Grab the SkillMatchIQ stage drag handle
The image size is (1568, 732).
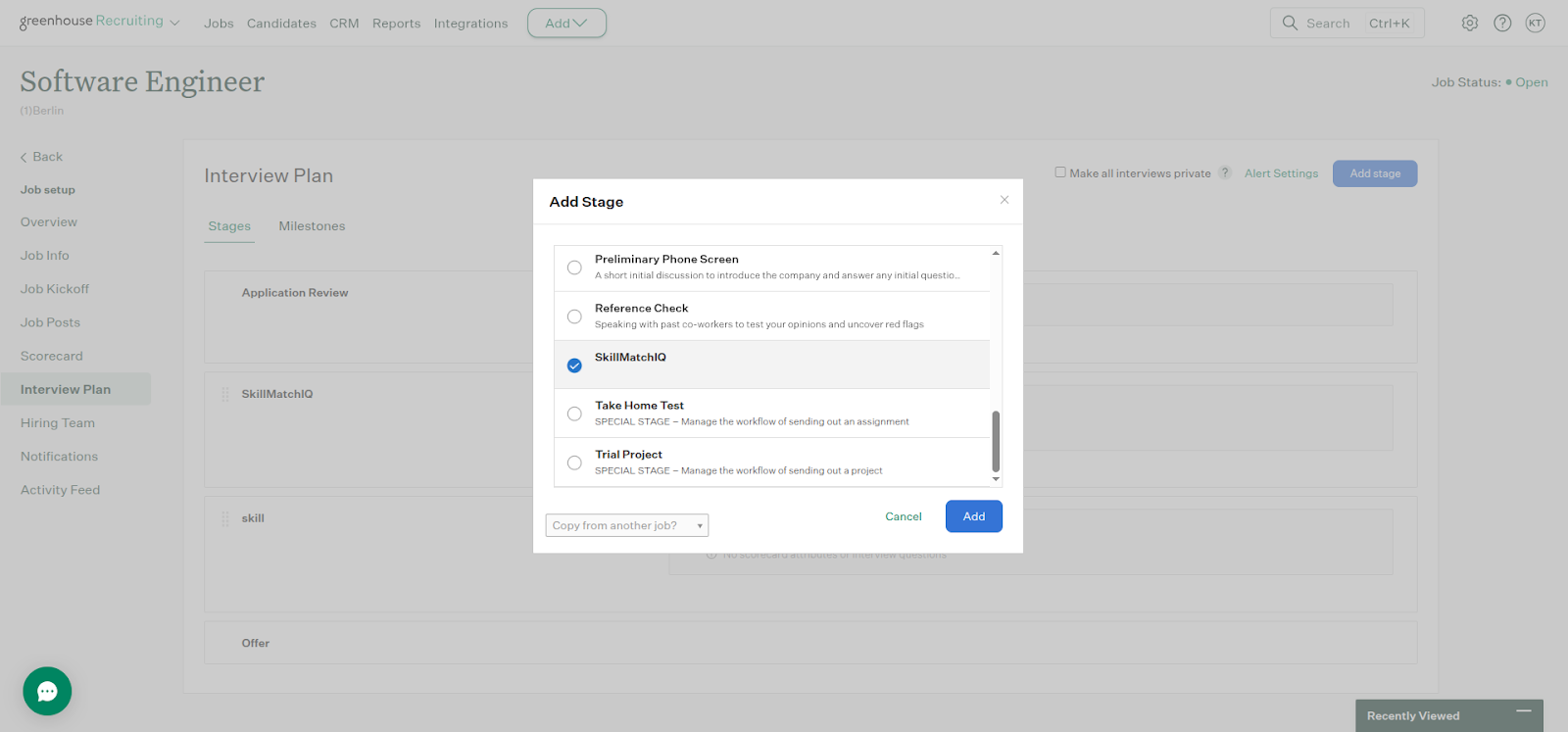click(225, 395)
